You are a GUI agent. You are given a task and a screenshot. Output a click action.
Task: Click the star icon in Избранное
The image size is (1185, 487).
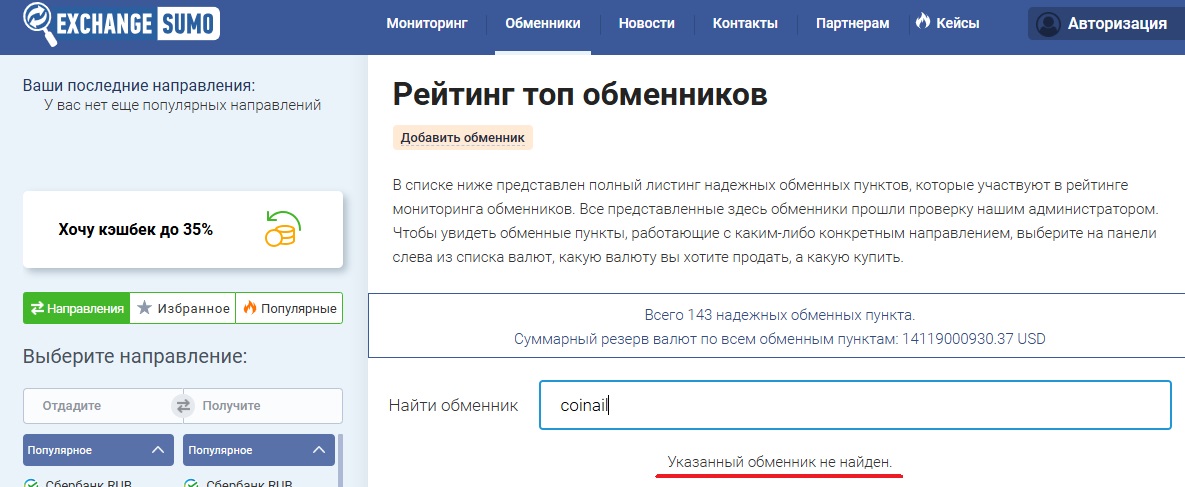144,308
